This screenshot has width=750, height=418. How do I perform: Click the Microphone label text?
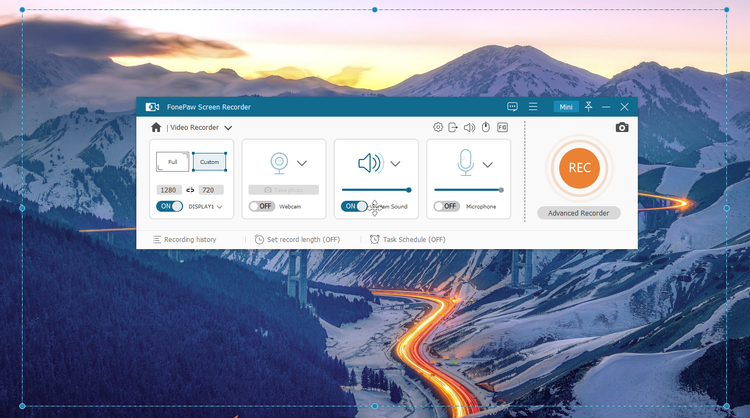481,207
